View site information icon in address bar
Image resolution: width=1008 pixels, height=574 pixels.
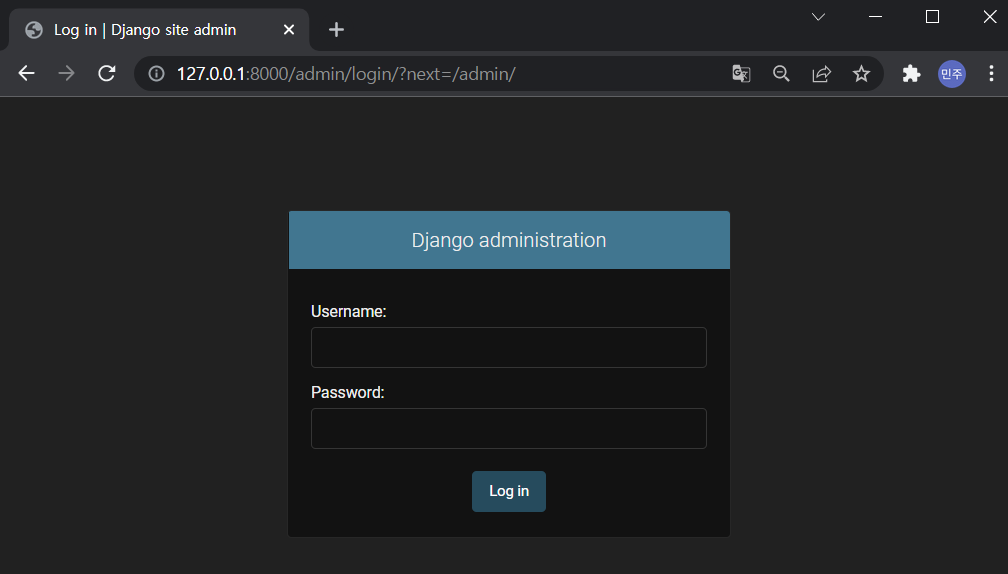coord(156,74)
